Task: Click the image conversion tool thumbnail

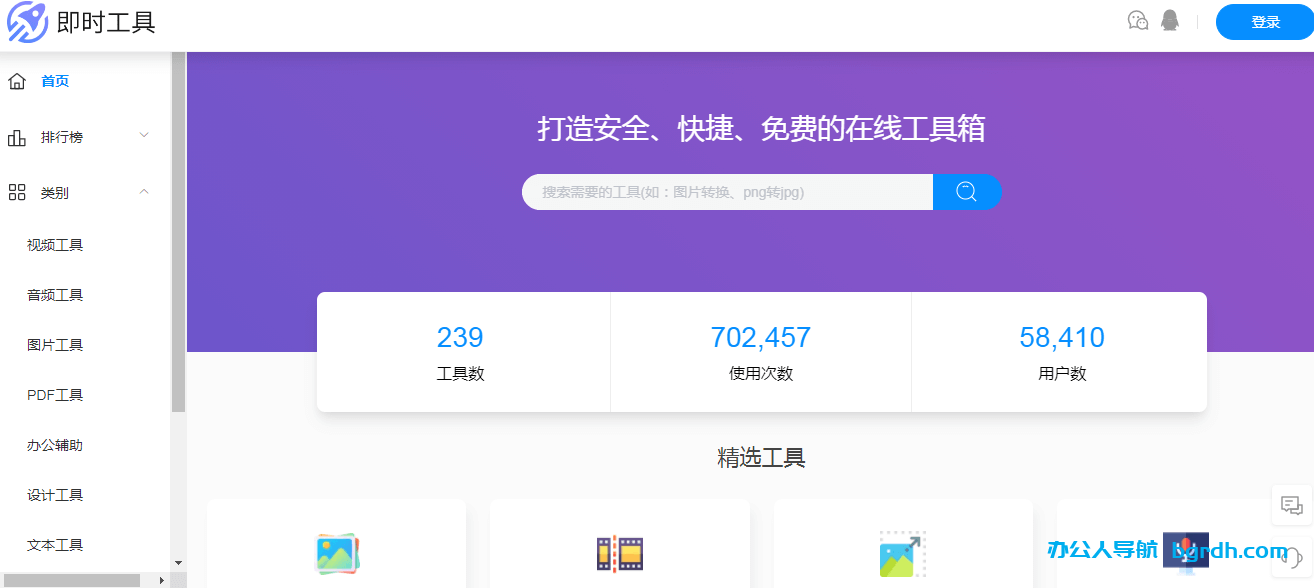Action: point(335,553)
